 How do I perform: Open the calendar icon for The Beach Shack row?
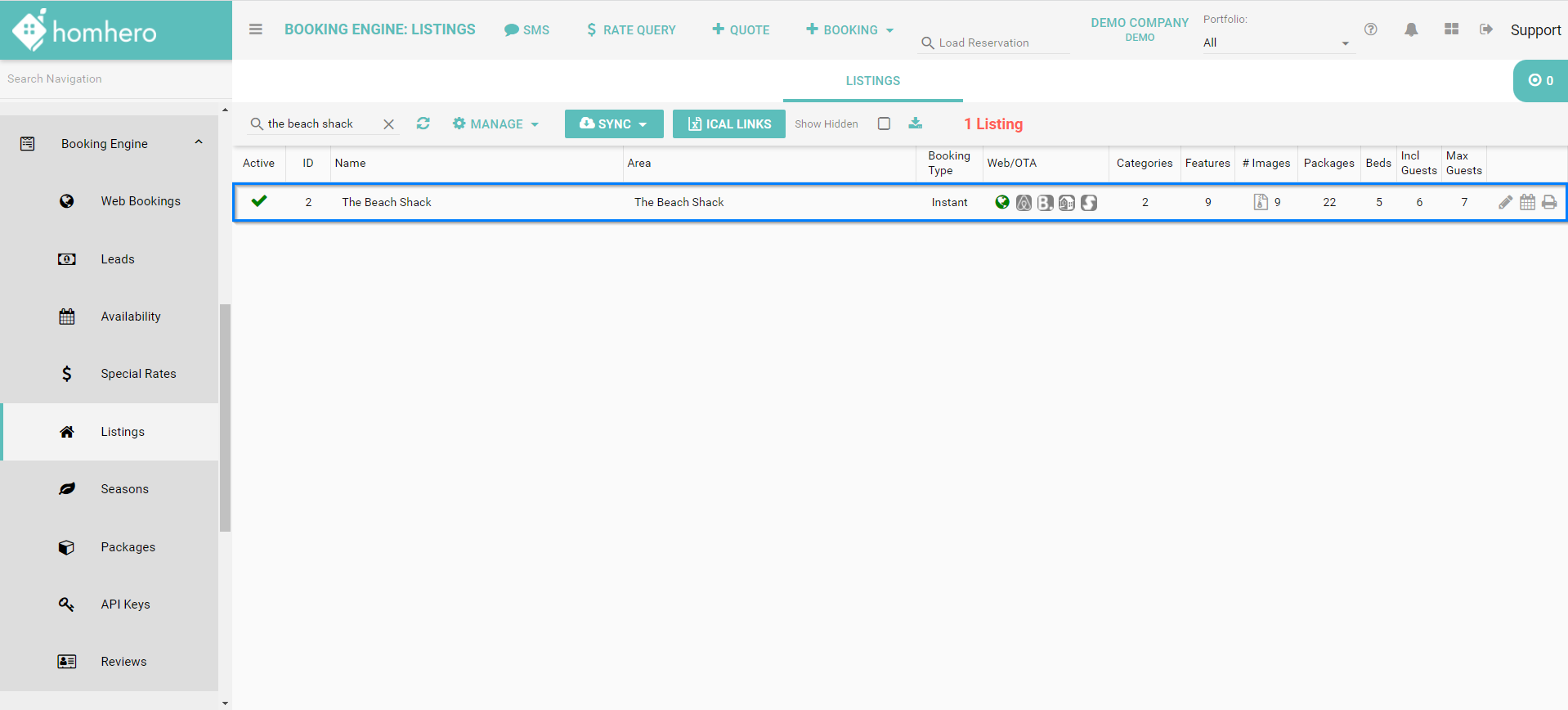pos(1527,202)
